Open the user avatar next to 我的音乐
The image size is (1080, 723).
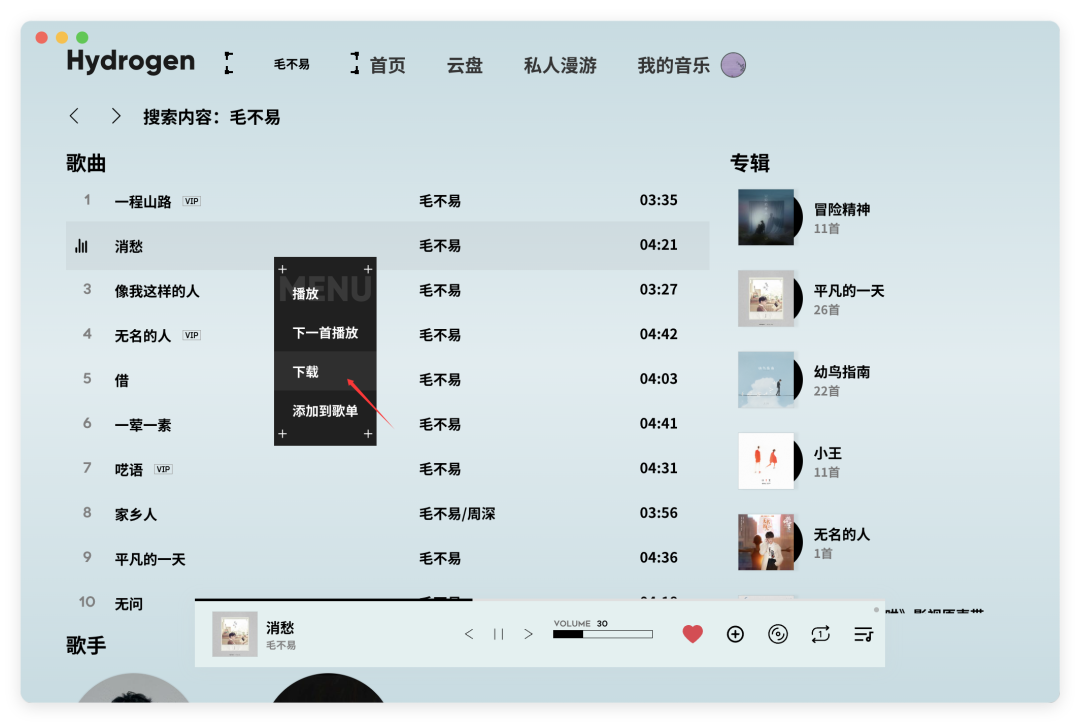[x=733, y=65]
